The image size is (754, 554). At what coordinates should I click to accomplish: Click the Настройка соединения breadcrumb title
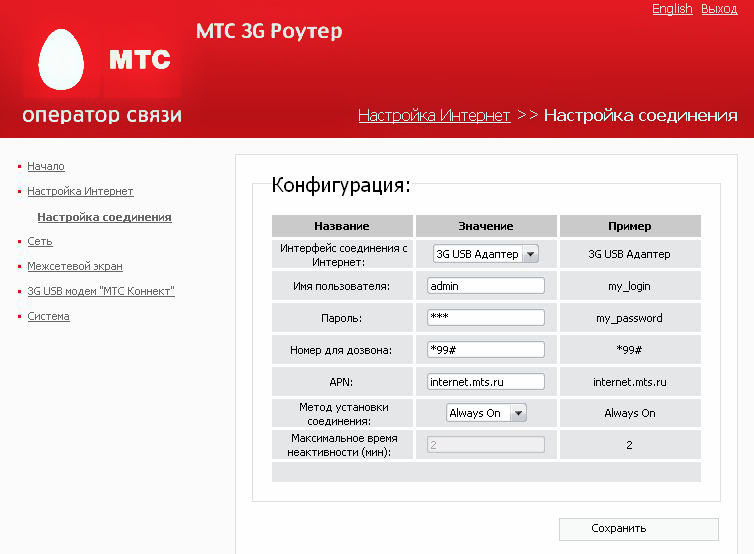pyautogui.click(x=641, y=115)
